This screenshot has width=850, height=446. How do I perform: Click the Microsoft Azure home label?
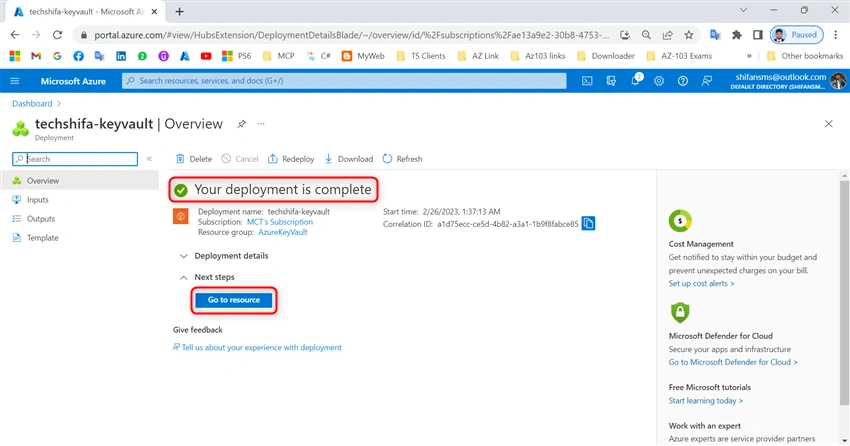tap(73, 81)
